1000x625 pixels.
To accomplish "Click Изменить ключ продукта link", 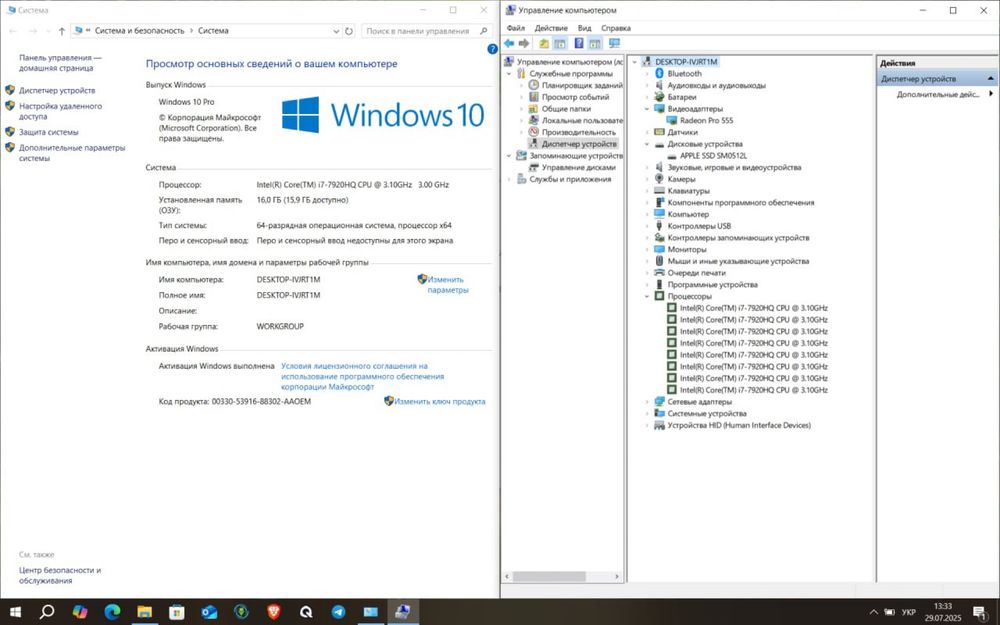I will pyautogui.click(x=439, y=402).
